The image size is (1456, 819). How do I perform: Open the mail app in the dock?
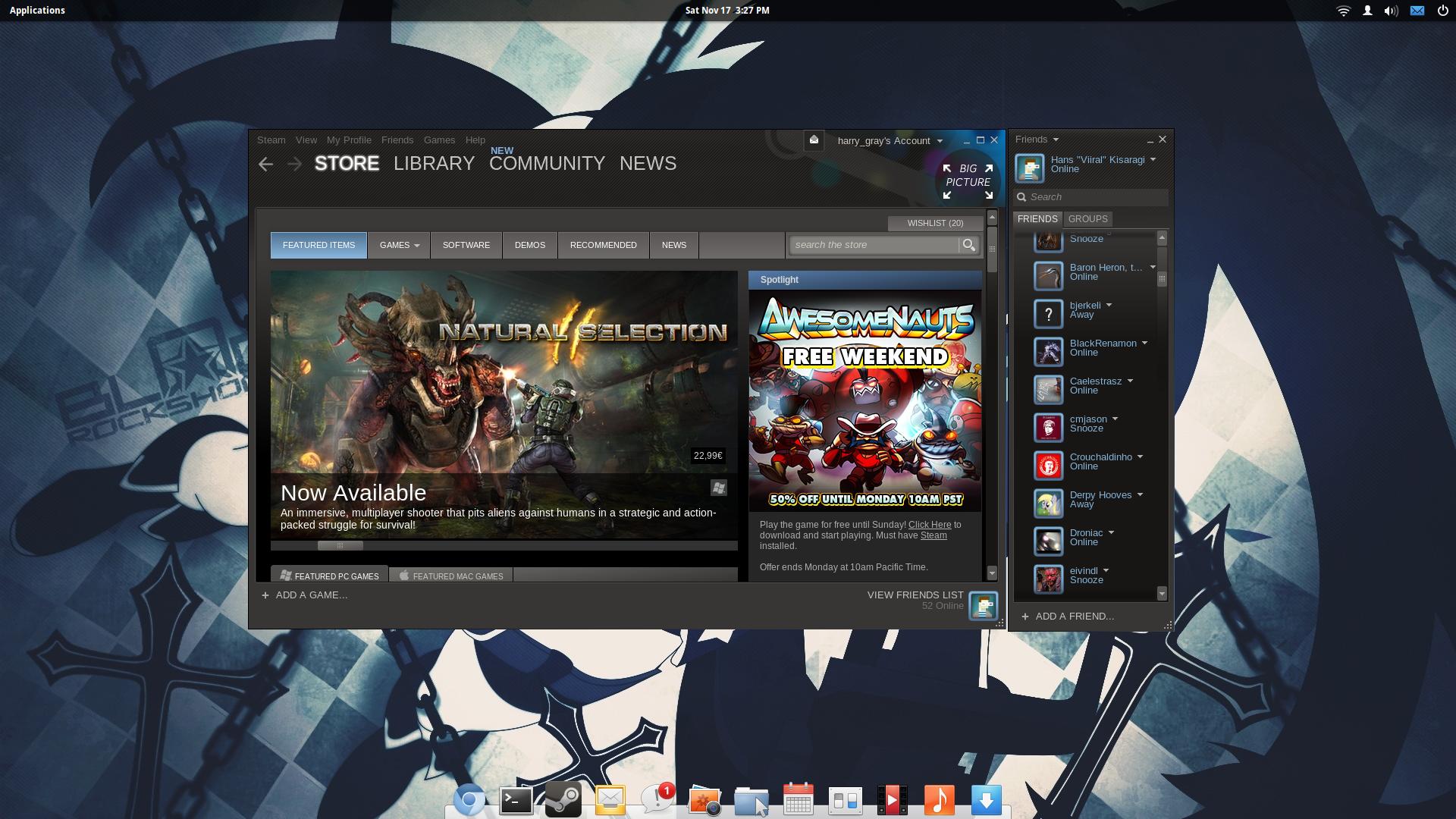pyautogui.click(x=610, y=800)
